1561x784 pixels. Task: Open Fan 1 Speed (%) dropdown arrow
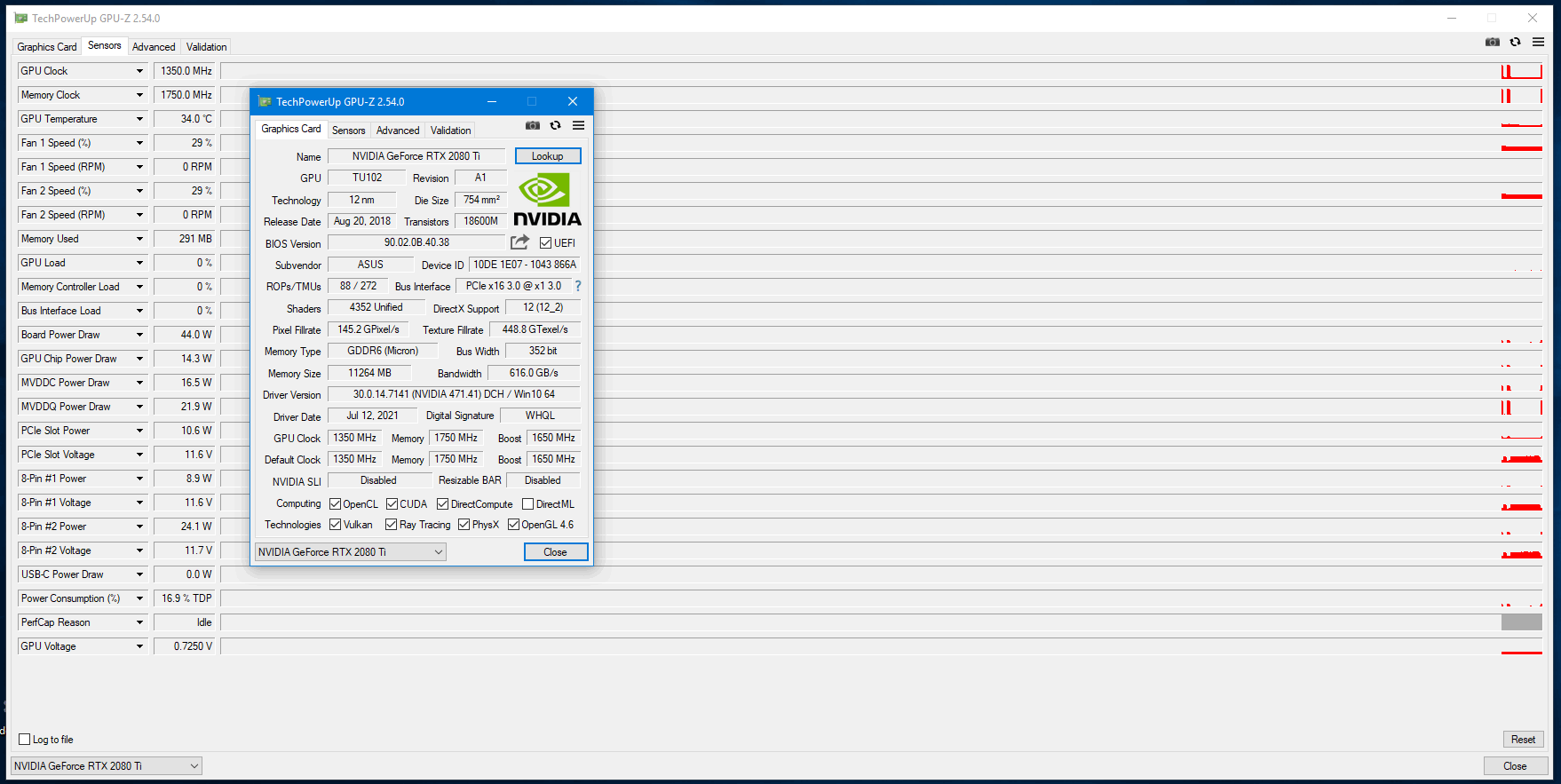click(x=139, y=143)
